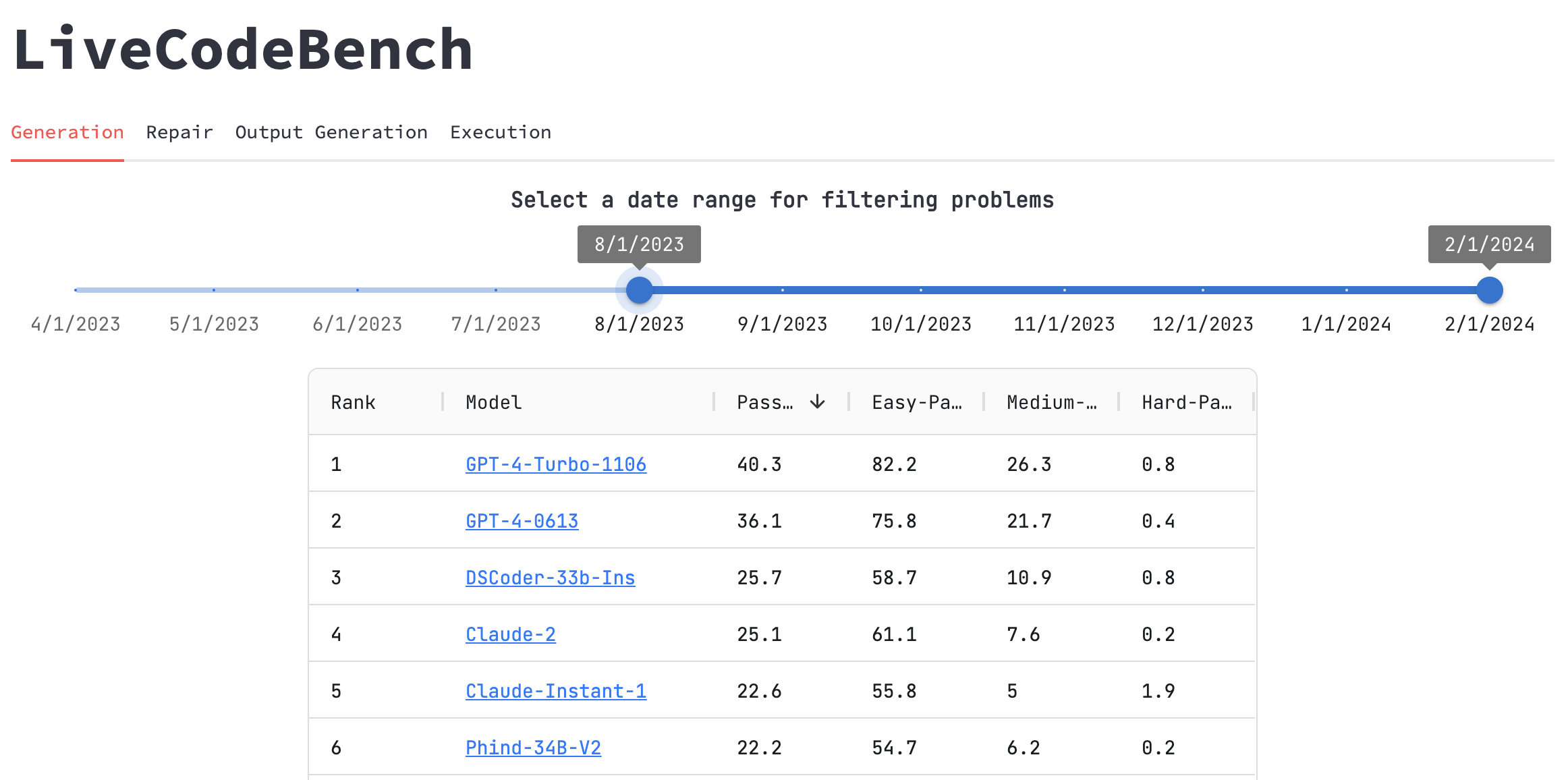
Task: Open the GPT-4-Turbo-1106 model link
Action: [x=556, y=464]
